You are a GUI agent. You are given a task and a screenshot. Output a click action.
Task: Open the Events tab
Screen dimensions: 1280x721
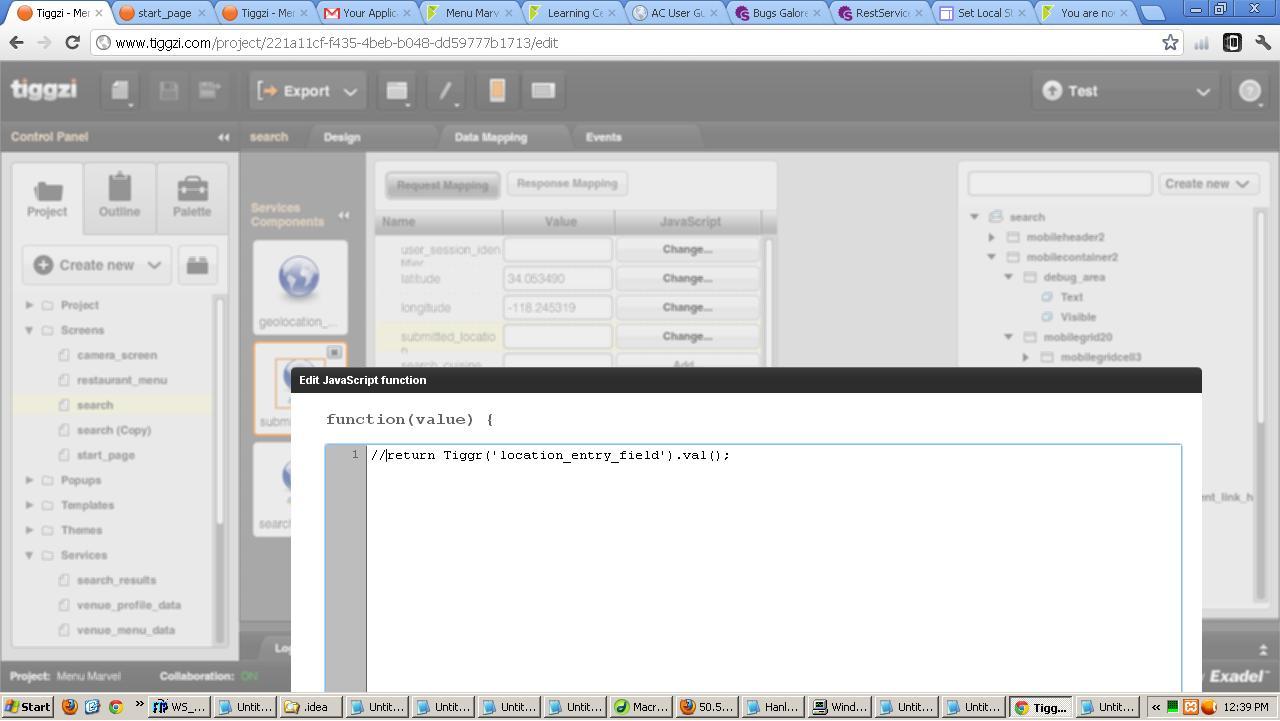(603, 137)
